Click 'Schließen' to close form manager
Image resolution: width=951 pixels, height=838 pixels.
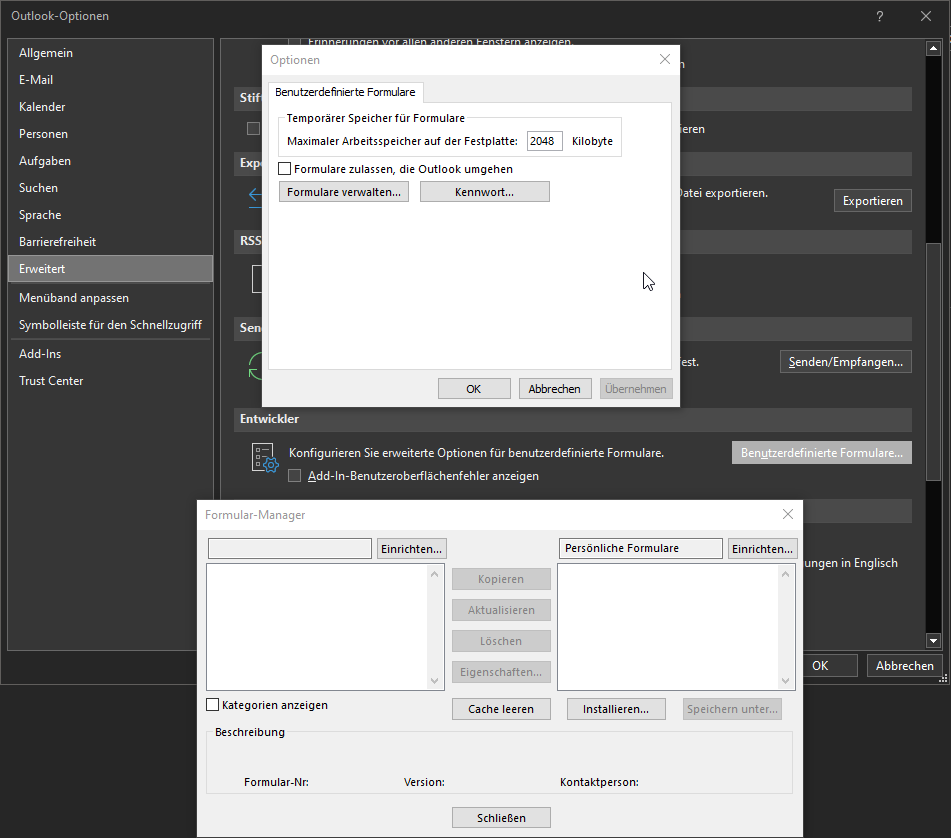coord(501,817)
